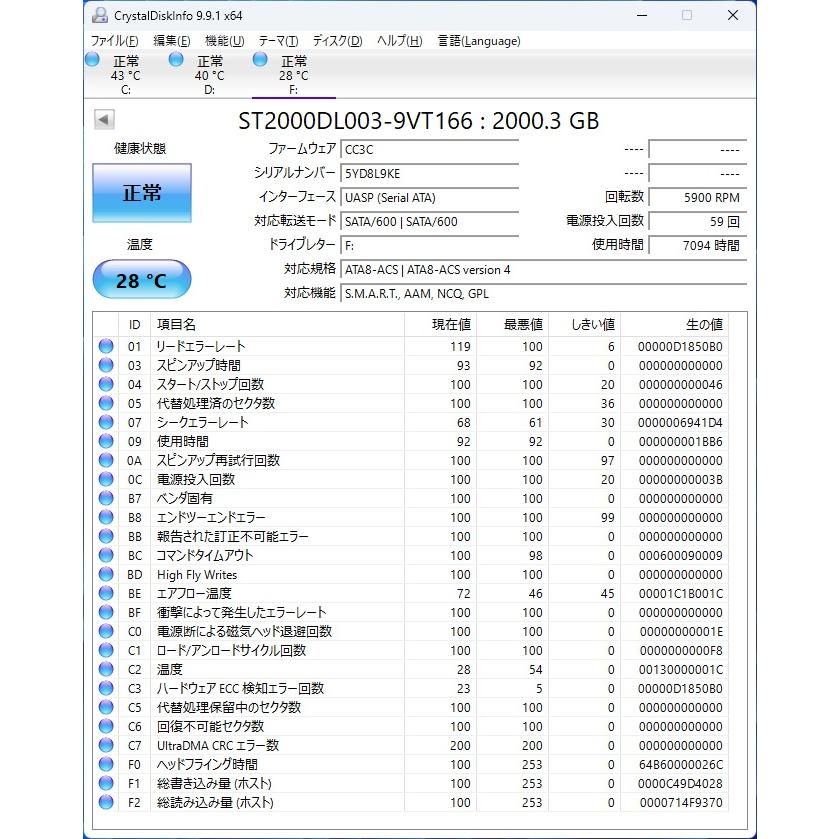Screen dimensions: 839x839
Task: Click the ATA8-ACS standard field
Action: (544, 270)
